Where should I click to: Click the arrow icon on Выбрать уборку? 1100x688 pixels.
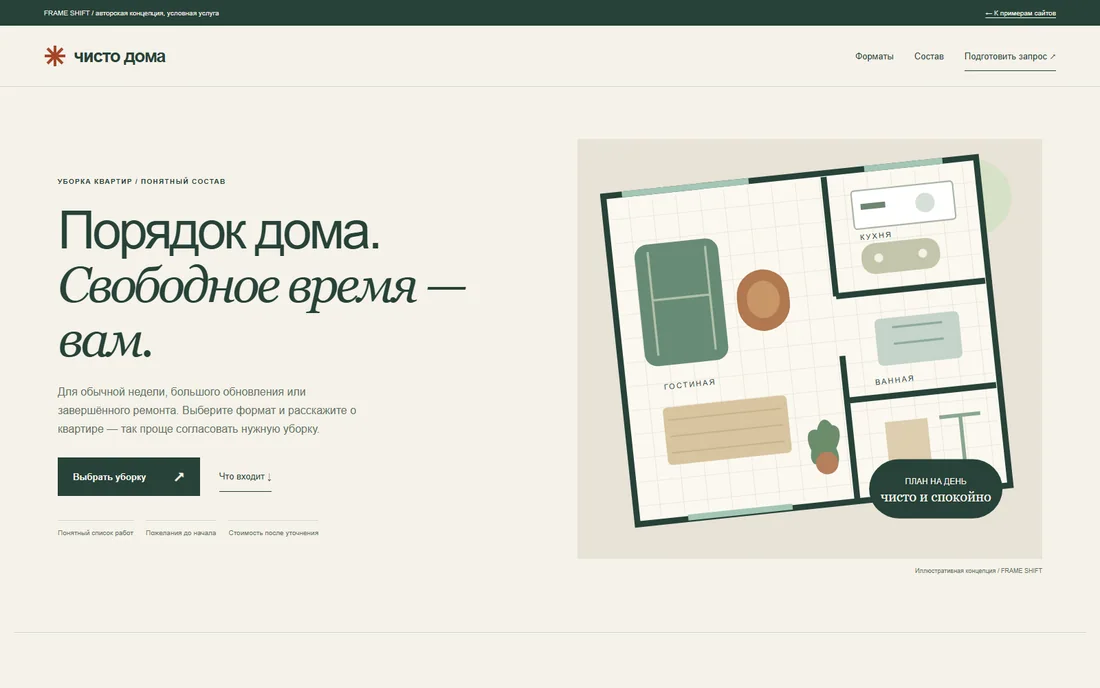click(x=179, y=477)
